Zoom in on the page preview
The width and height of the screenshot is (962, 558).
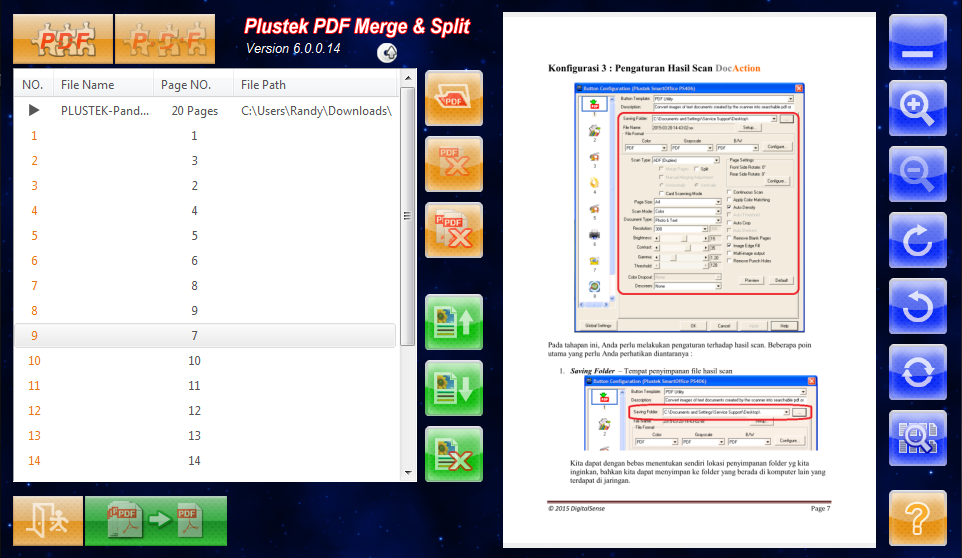(x=918, y=108)
